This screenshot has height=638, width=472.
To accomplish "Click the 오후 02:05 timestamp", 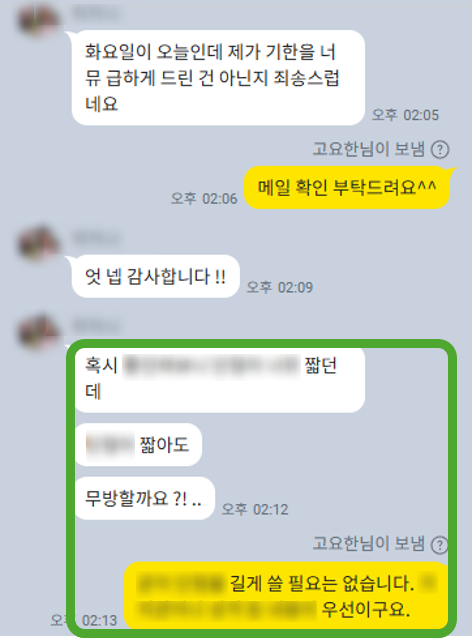I will pos(406,115).
